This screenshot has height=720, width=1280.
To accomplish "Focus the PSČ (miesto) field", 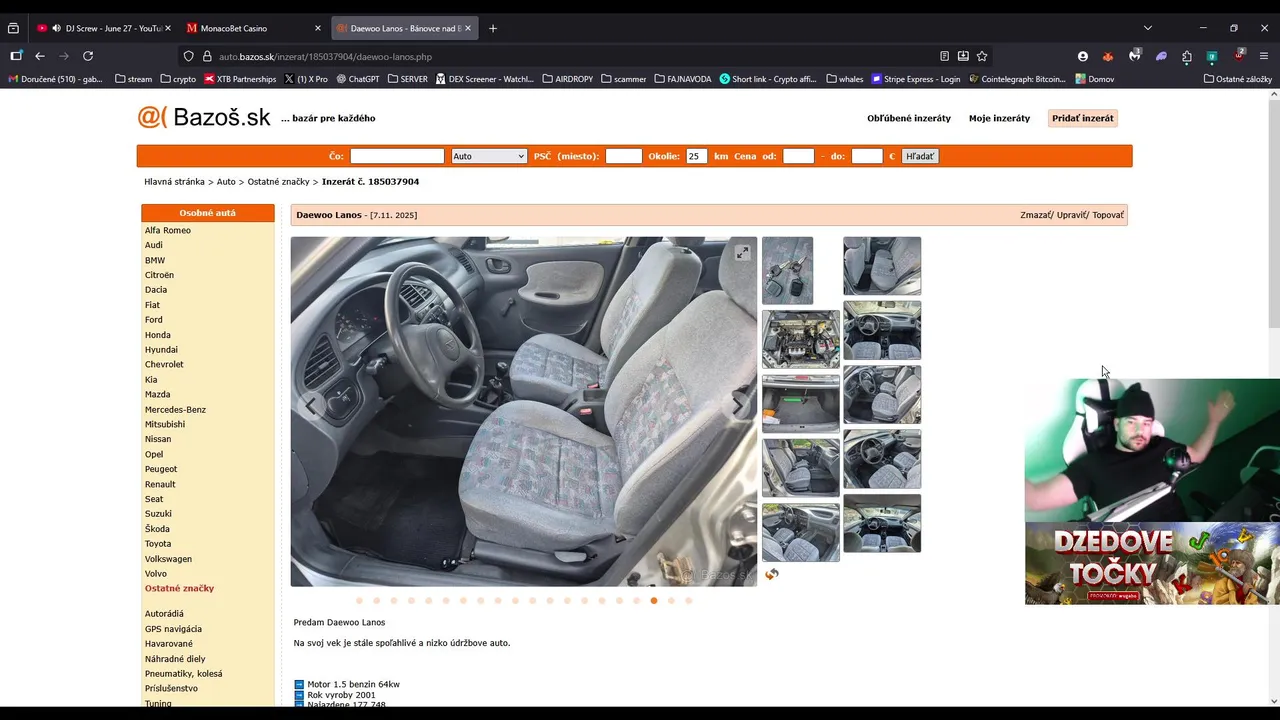I will tap(623, 156).
